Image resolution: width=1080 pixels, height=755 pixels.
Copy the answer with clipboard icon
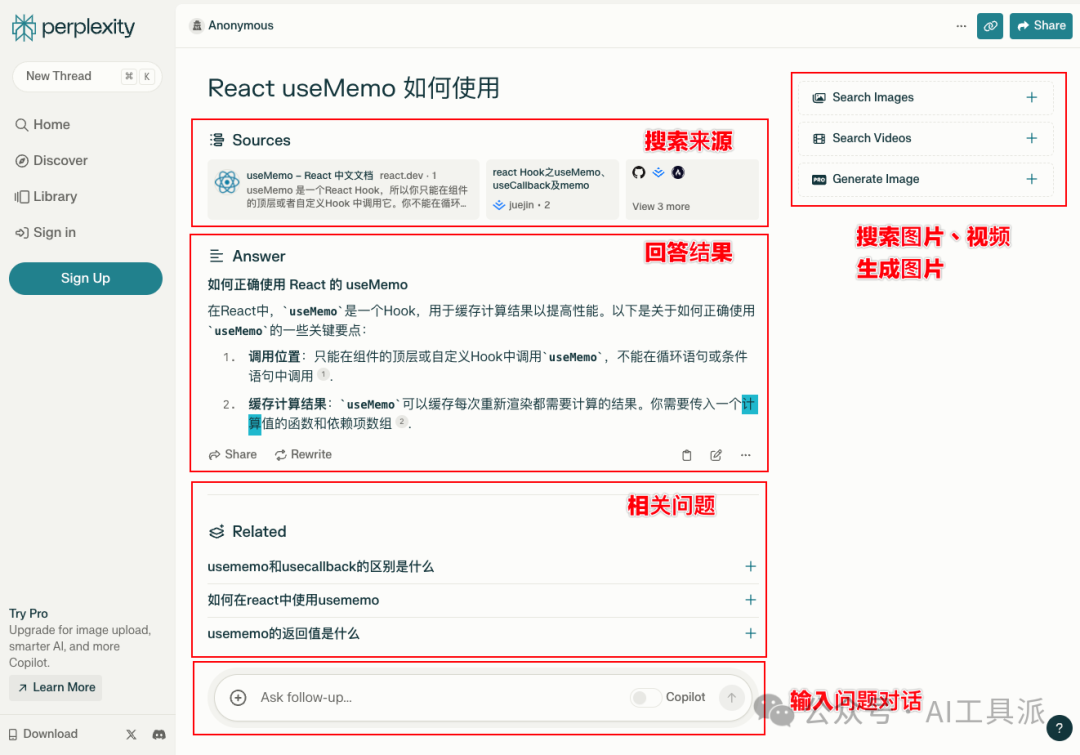pyautogui.click(x=687, y=455)
